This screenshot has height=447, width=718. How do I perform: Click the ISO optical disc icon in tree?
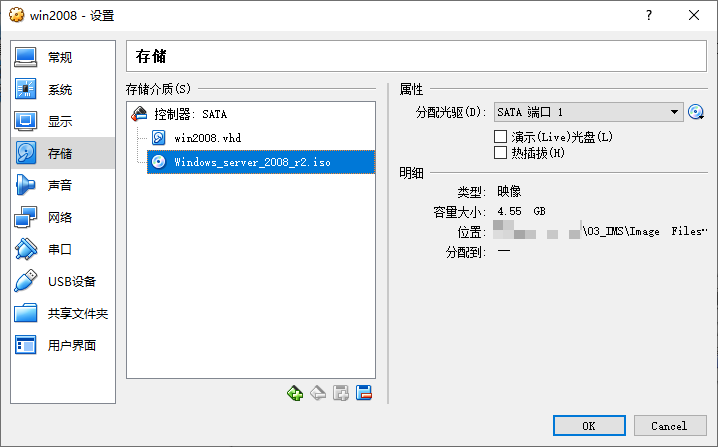tap(158, 162)
